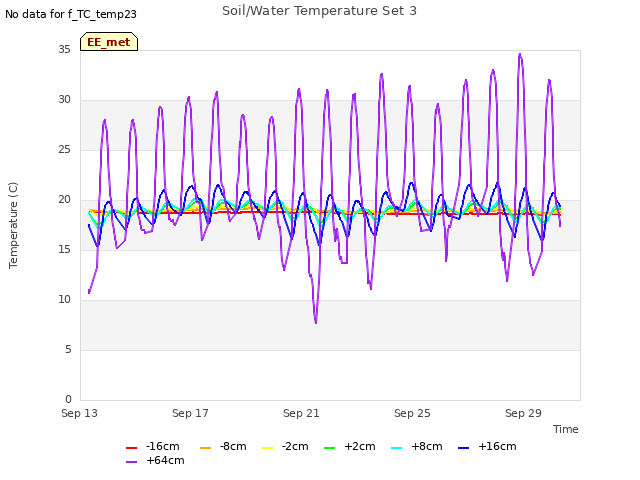This screenshot has width=640, height=480.
Task: Click the 35 y-axis tick label
Action: coord(64,49)
